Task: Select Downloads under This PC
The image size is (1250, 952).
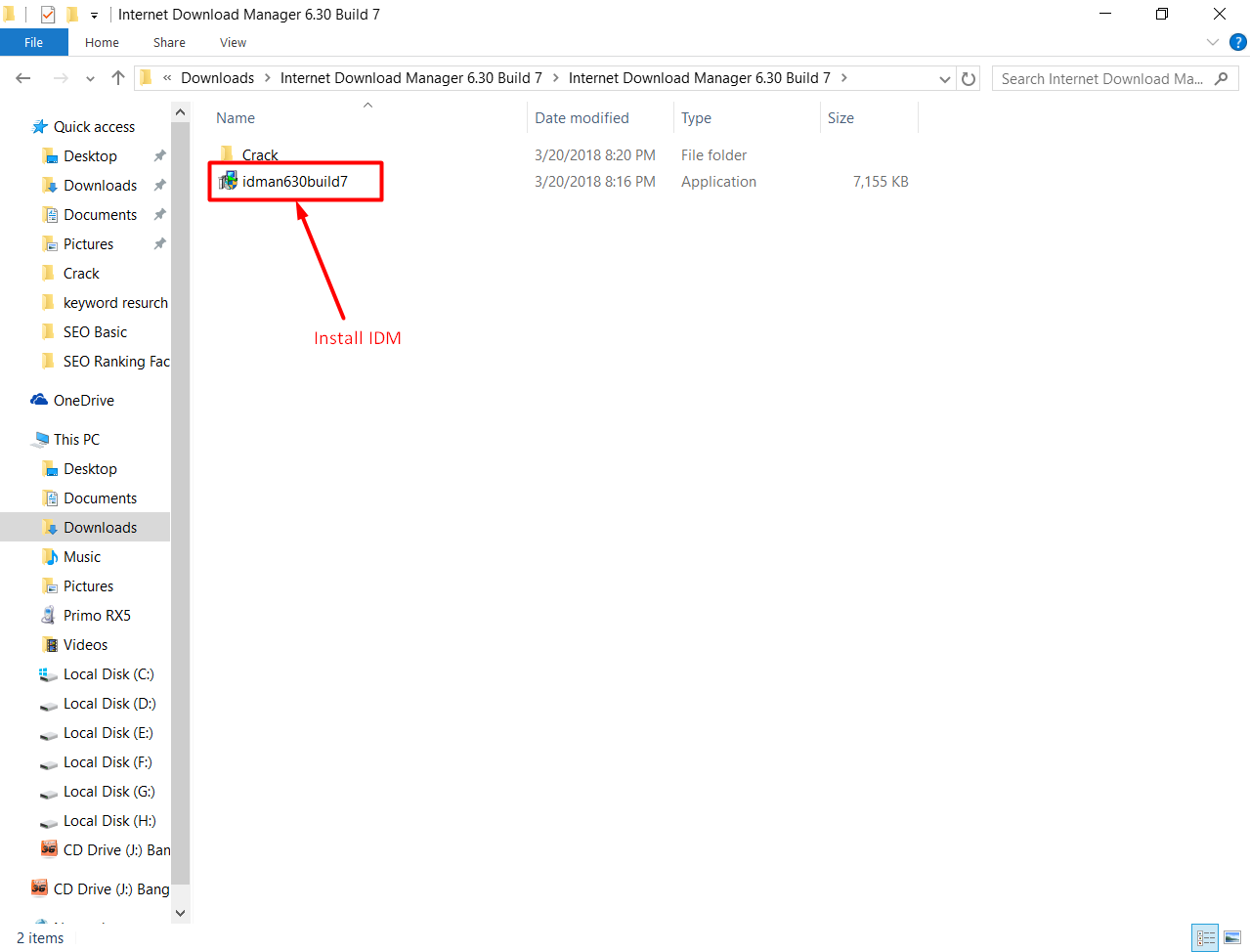Action: [100, 527]
